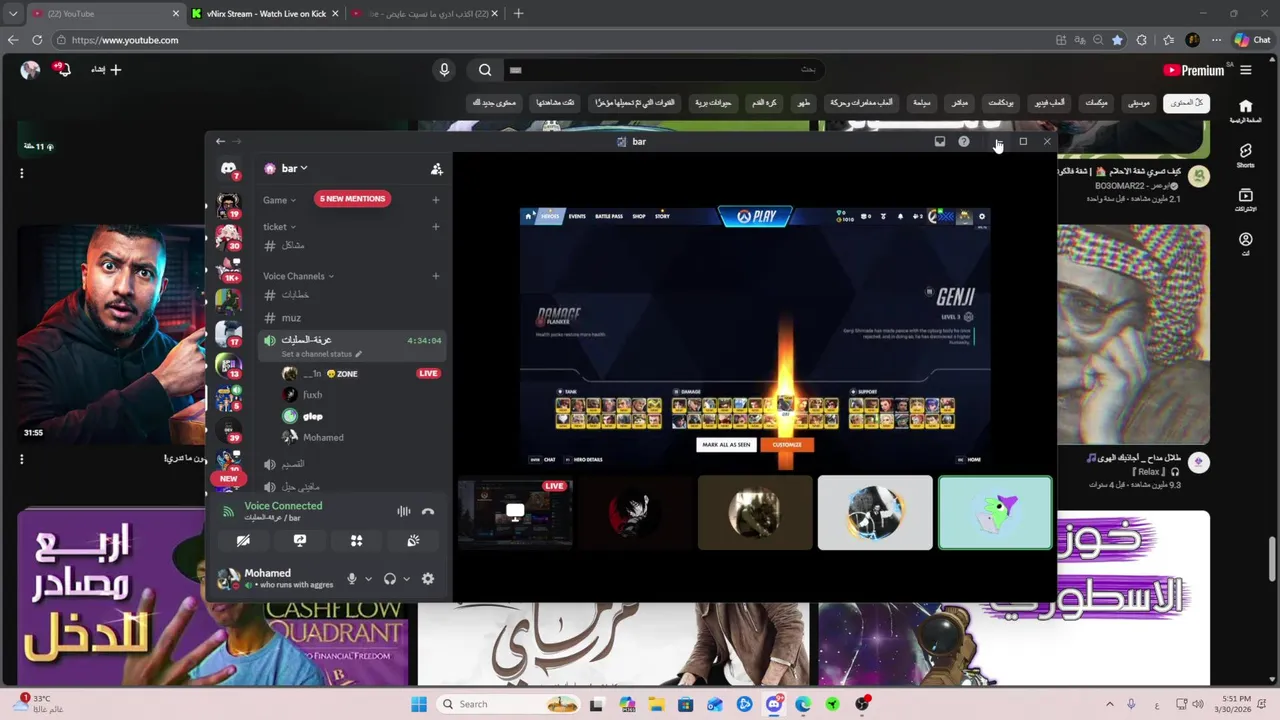Open new Chrome tab
The width and height of the screenshot is (1280, 720).
coord(518,14)
